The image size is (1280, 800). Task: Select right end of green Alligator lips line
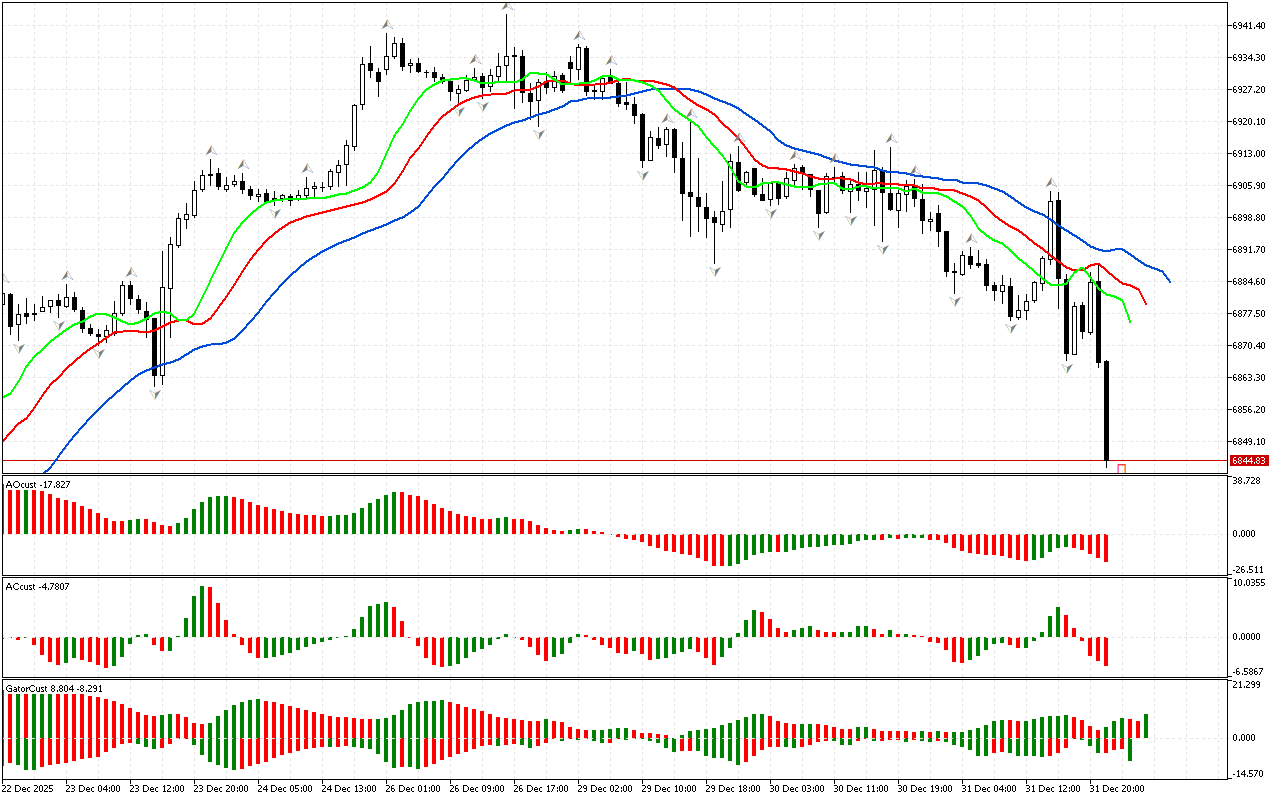pos(1130,322)
